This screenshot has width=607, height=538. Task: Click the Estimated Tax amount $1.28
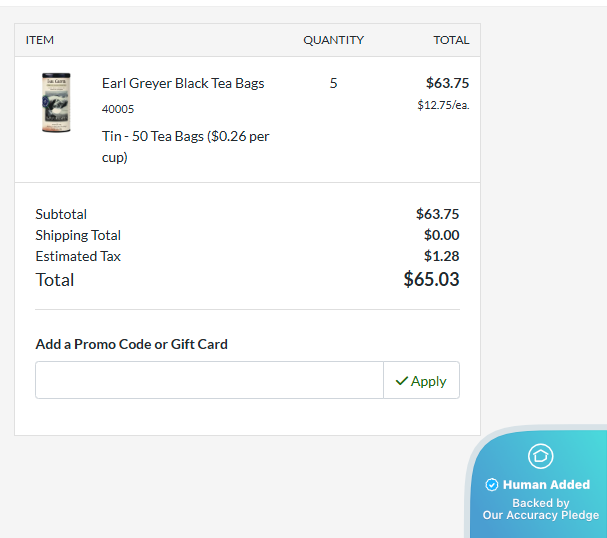[441, 256]
